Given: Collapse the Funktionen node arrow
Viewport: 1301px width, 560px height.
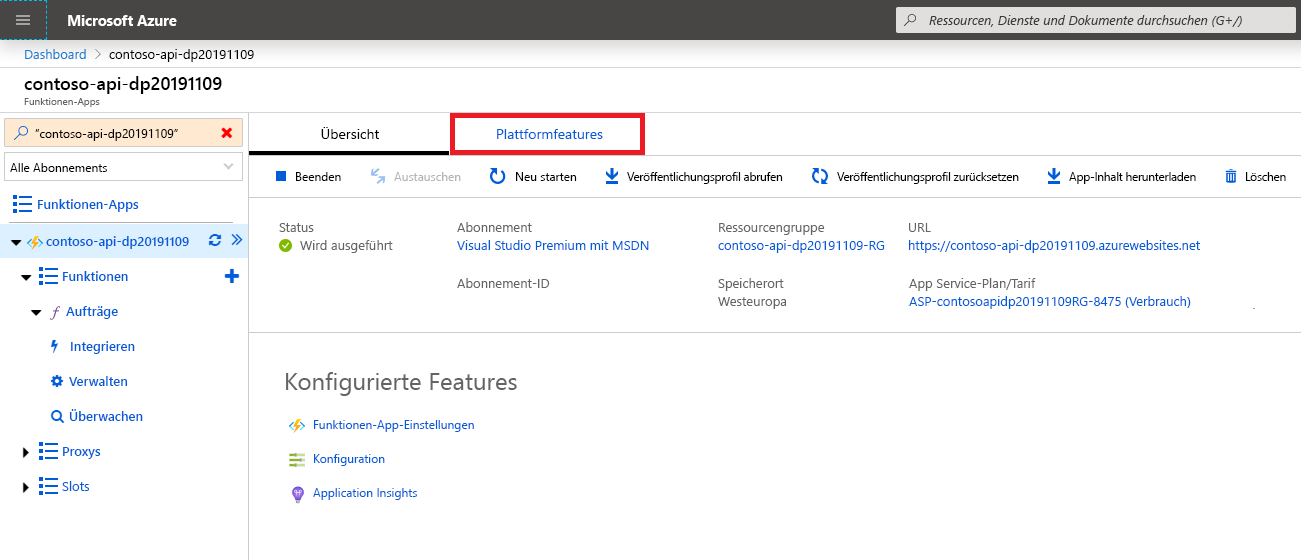Looking at the screenshot, I should coord(26,277).
